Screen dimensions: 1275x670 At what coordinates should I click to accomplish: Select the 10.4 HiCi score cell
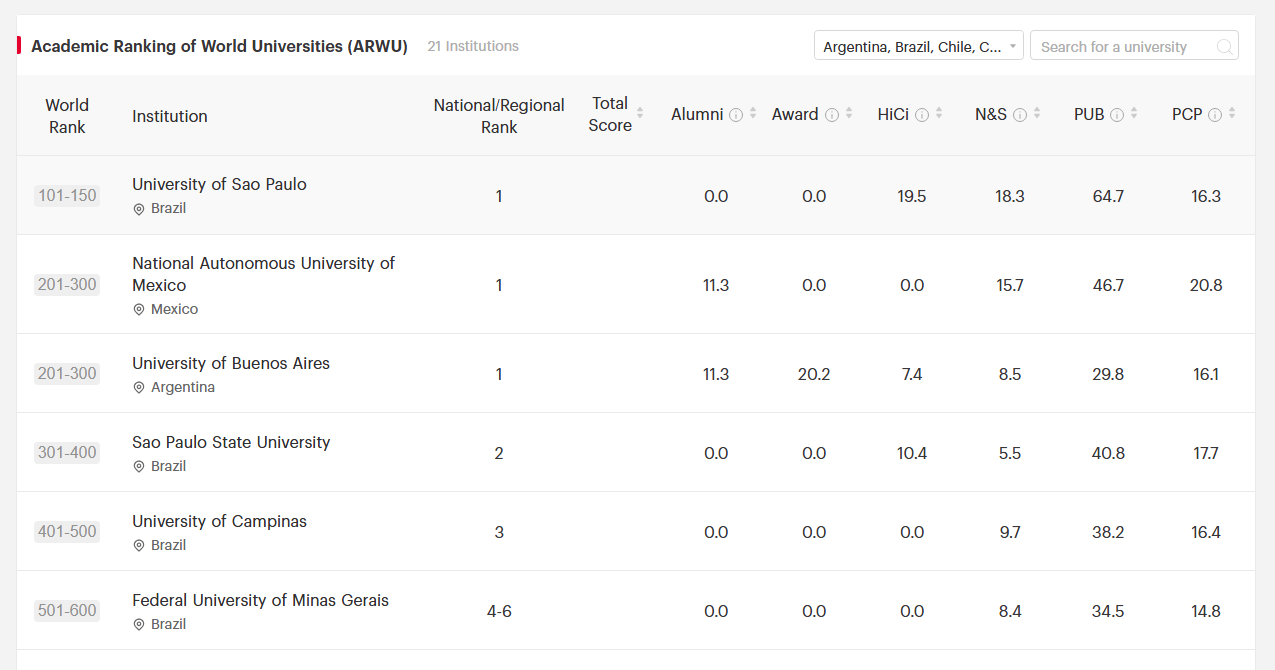pyautogui.click(x=912, y=453)
